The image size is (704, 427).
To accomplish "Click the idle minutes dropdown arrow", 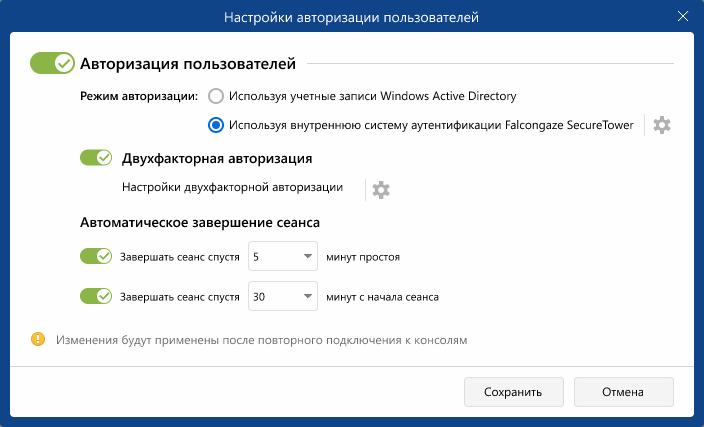I will 306,257.
